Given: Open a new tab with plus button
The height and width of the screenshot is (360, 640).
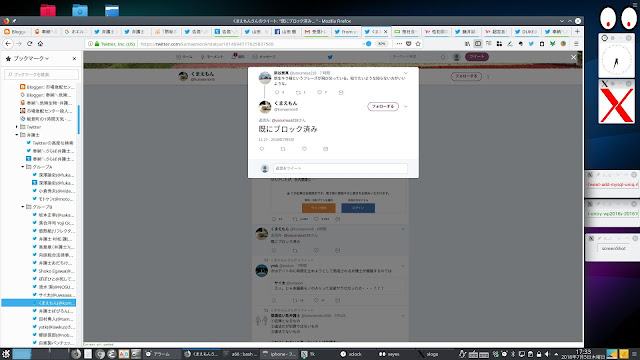Looking at the screenshot, I should pos(577,31).
